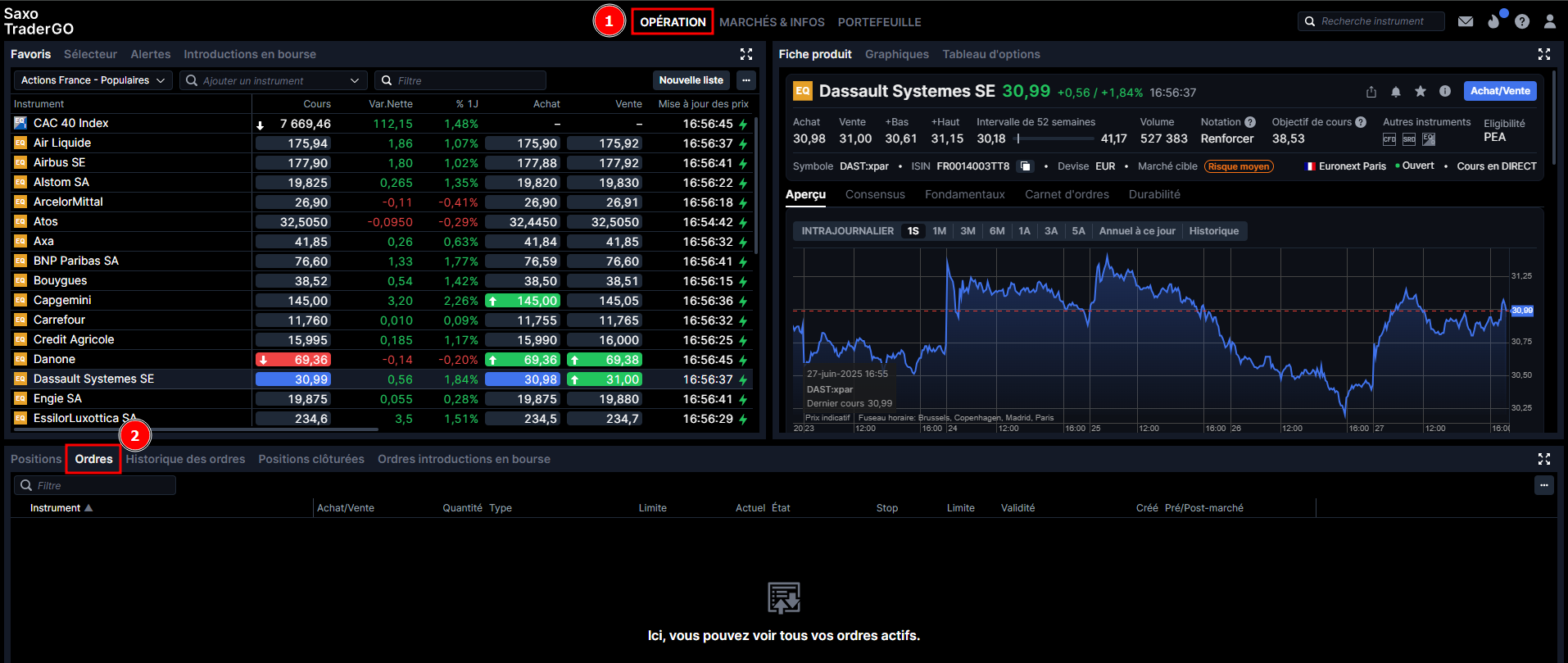Select the 1A chart range

pyautogui.click(x=1024, y=231)
